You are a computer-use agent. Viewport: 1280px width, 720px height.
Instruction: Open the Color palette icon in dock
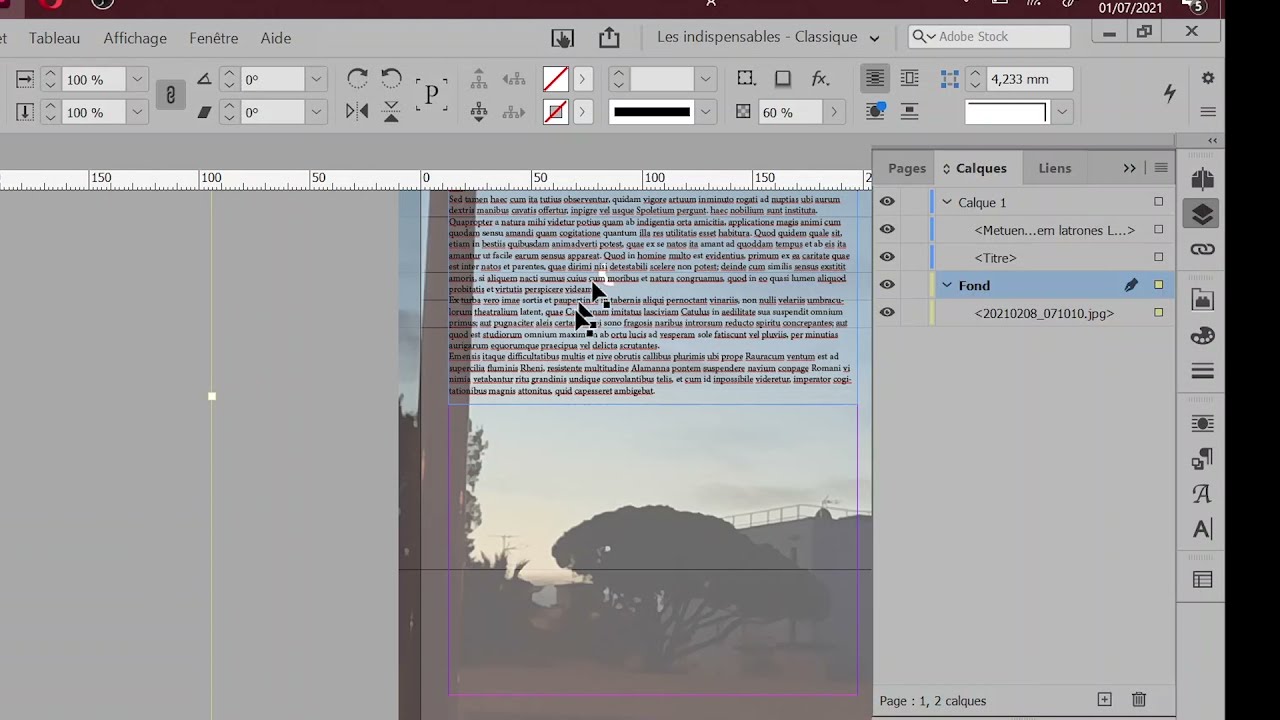coord(1202,335)
